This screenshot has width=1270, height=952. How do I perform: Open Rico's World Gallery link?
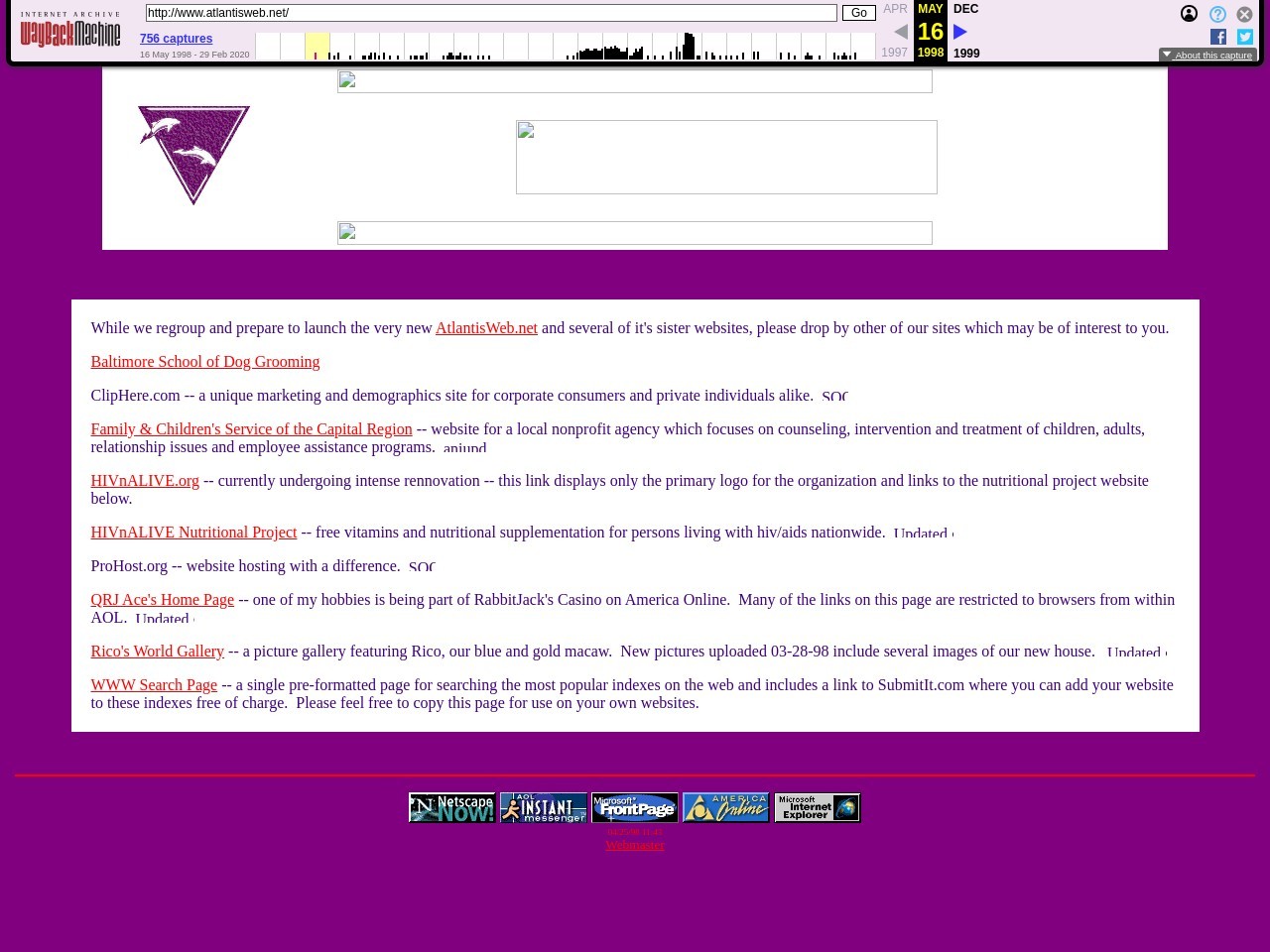pyautogui.click(x=157, y=652)
